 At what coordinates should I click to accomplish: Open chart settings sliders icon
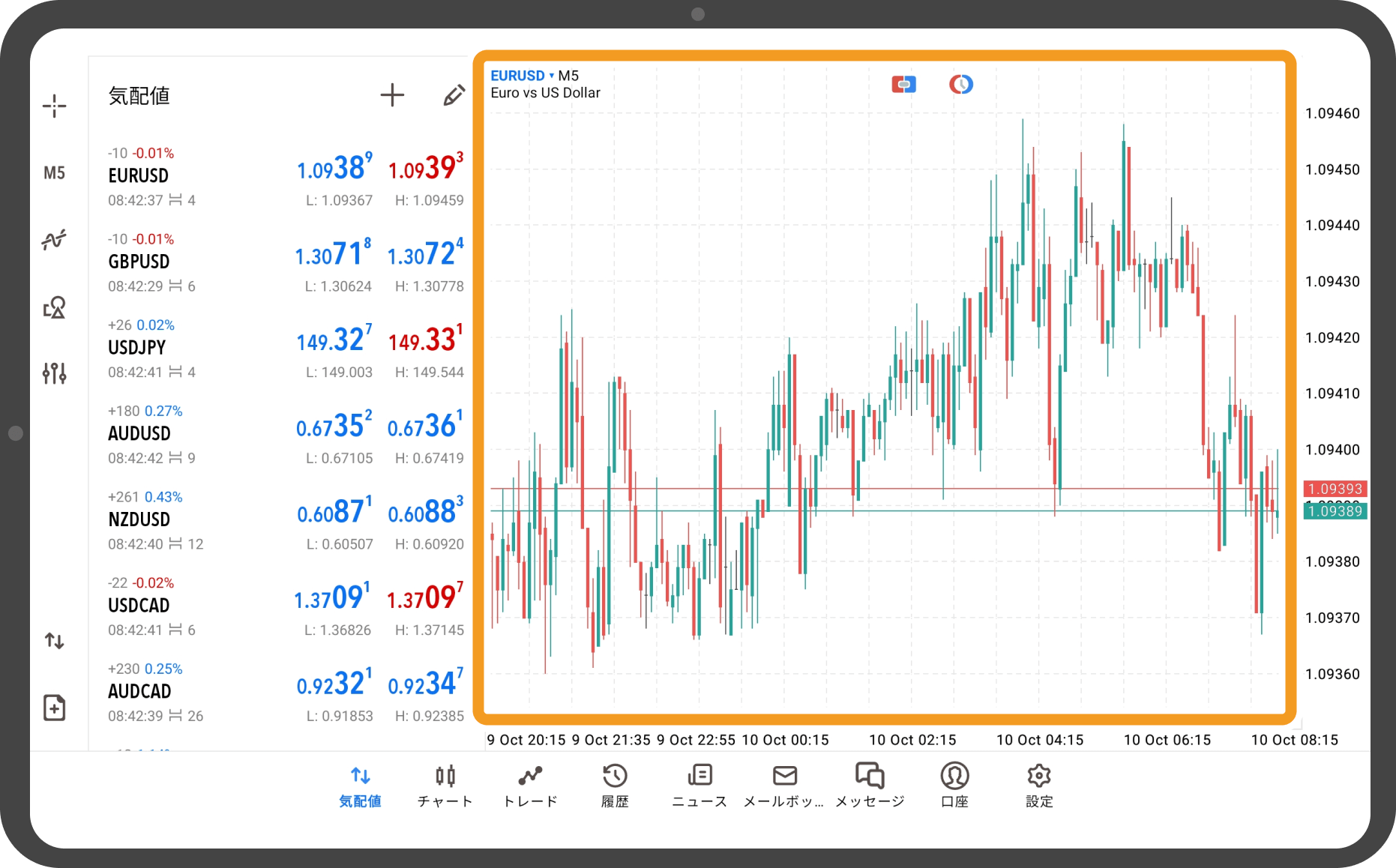[54, 373]
